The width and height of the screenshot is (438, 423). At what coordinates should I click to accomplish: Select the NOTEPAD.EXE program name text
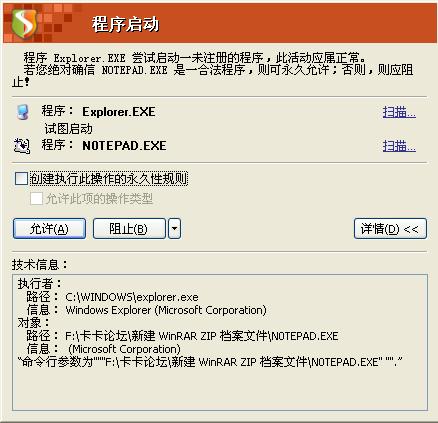click(124, 146)
